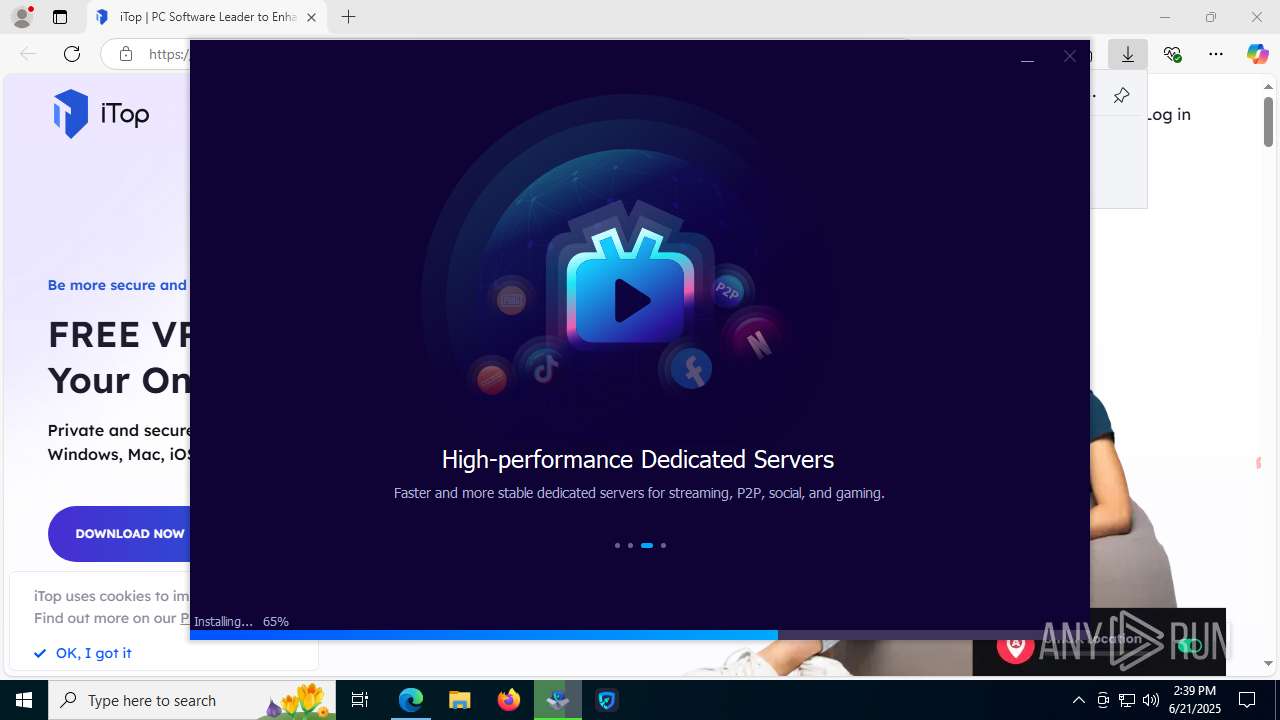The image size is (1280, 720).
Task: Select the second slide indicator dot
Action: tap(630, 545)
